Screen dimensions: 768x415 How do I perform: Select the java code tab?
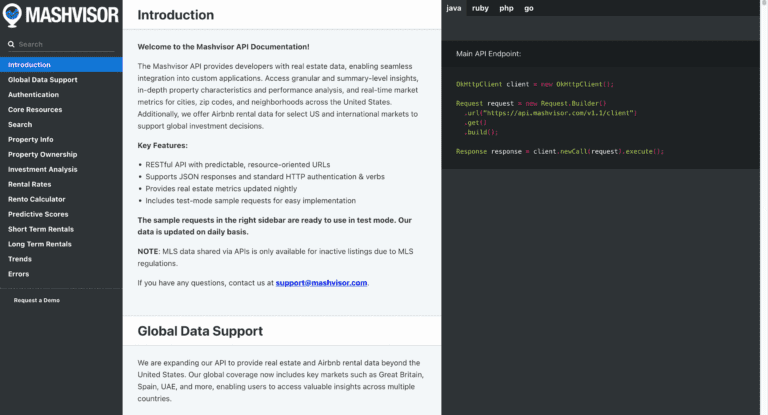coord(454,8)
